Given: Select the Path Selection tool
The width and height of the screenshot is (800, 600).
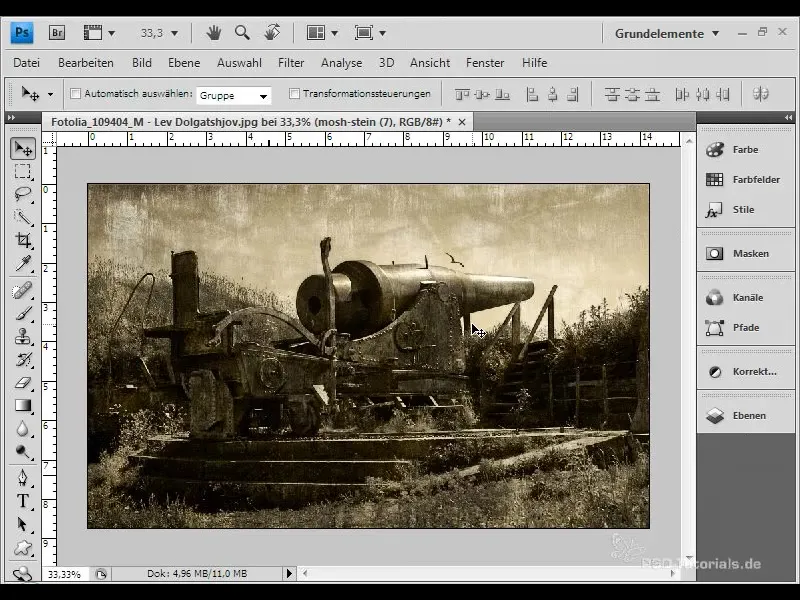Looking at the screenshot, I should pyautogui.click(x=23, y=524).
